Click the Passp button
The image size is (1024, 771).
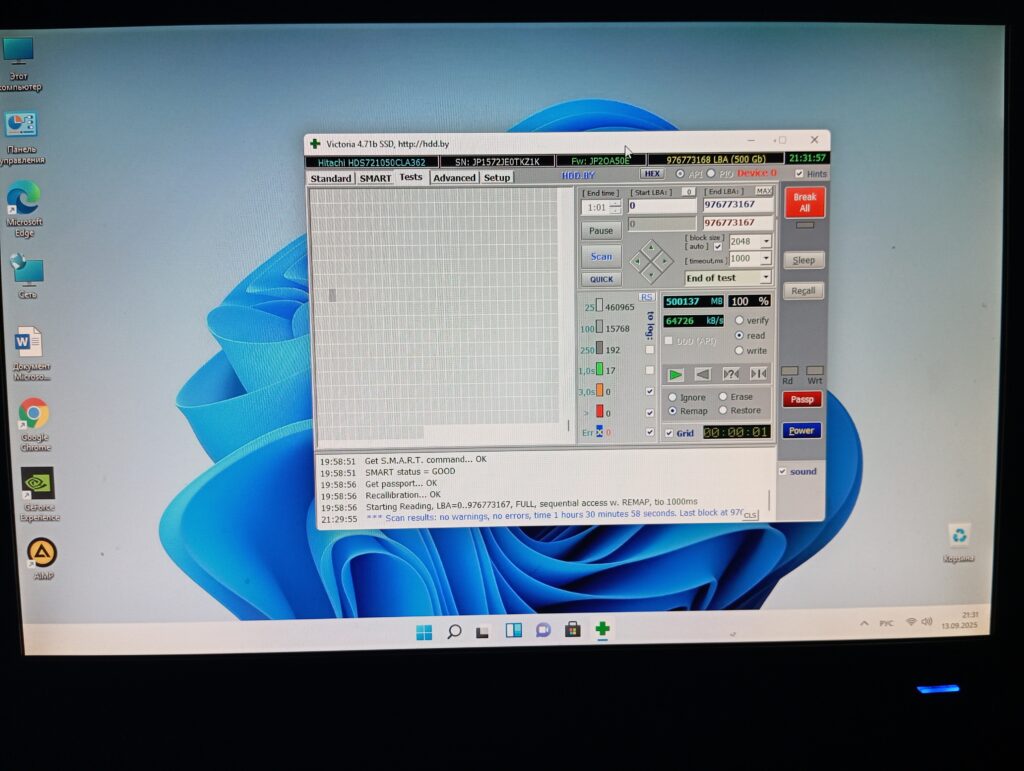tap(802, 399)
